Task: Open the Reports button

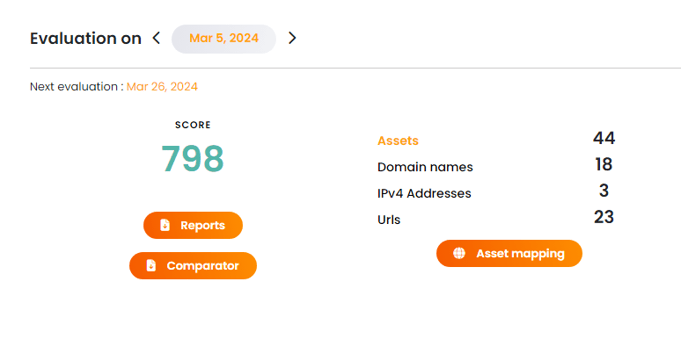Action: click(193, 225)
